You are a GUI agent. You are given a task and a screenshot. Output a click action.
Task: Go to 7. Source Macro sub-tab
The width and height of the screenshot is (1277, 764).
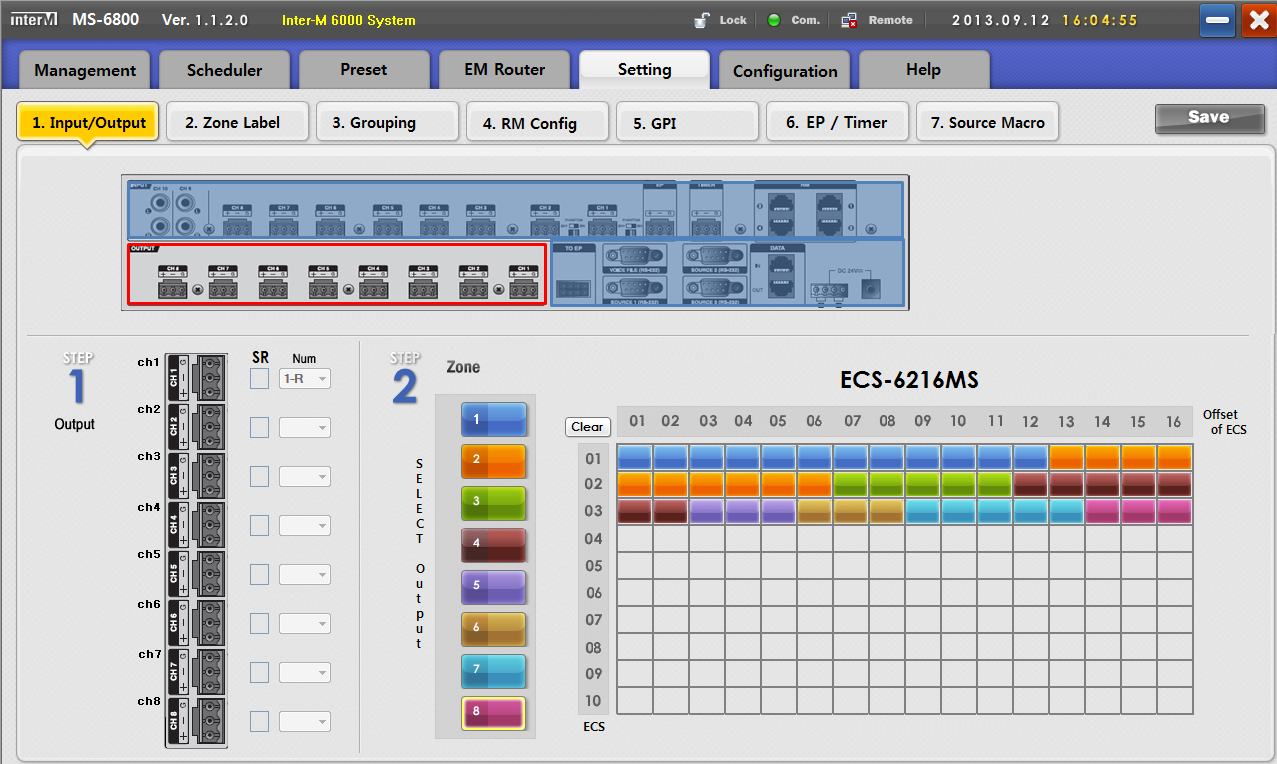click(987, 122)
